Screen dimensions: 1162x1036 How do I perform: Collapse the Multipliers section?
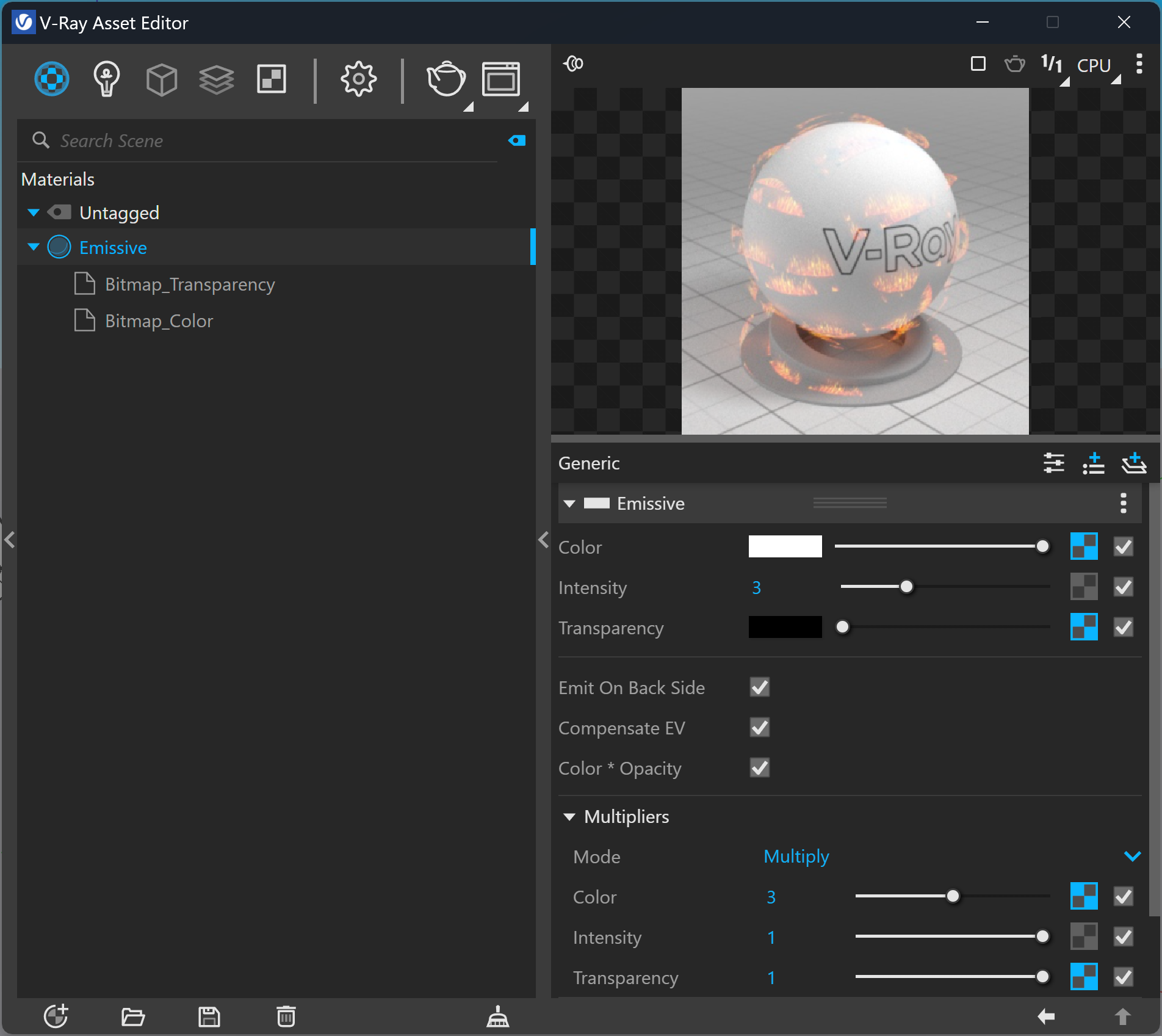click(x=569, y=817)
